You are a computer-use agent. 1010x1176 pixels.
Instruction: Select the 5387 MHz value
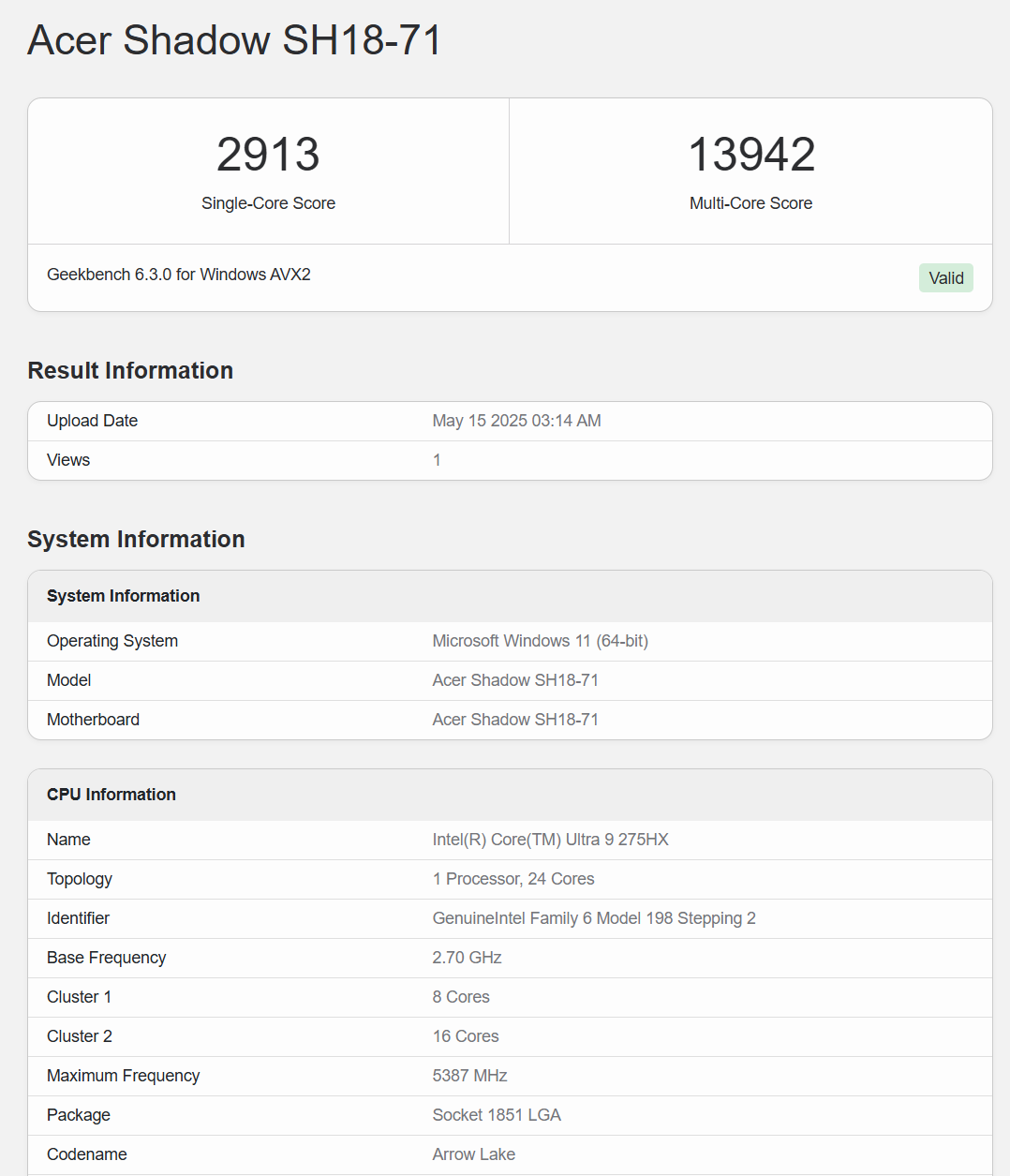coord(469,1076)
